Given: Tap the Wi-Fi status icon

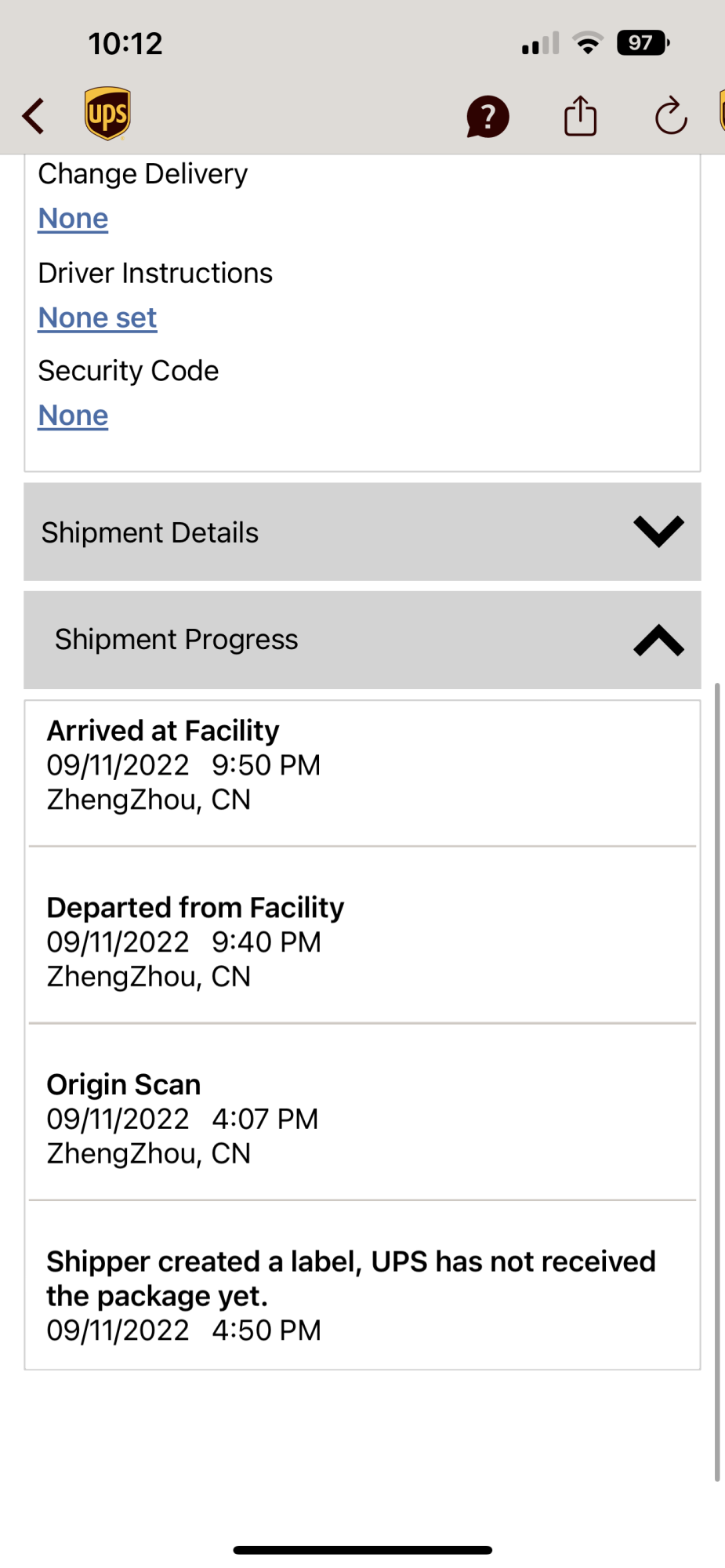Looking at the screenshot, I should pyautogui.click(x=588, y=42).
